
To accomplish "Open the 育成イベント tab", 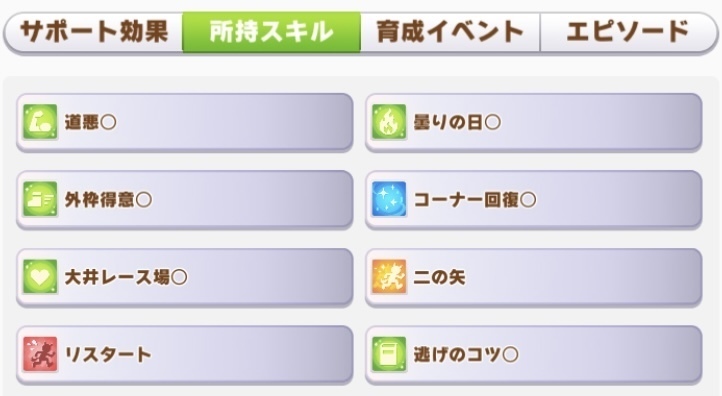I will click(x=450, y=32).
